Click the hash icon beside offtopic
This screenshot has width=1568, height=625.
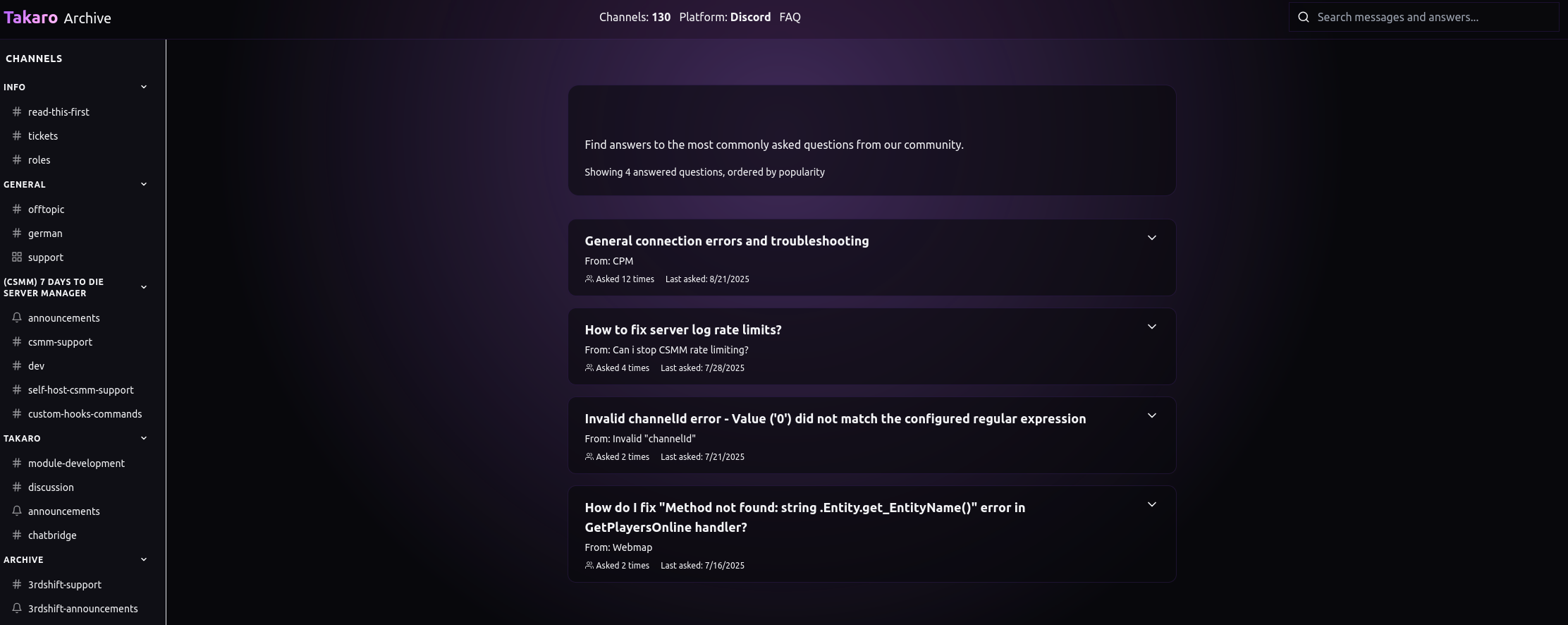17,209
